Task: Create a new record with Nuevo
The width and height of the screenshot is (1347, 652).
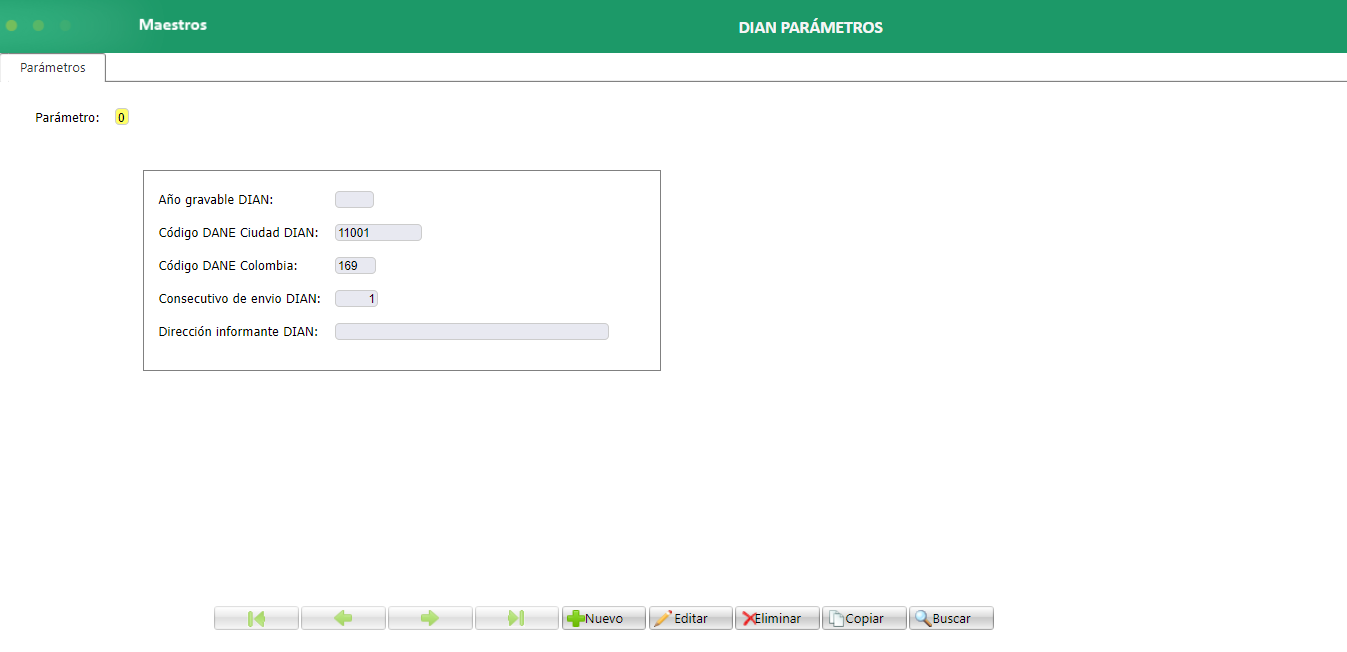Action: 604,618
